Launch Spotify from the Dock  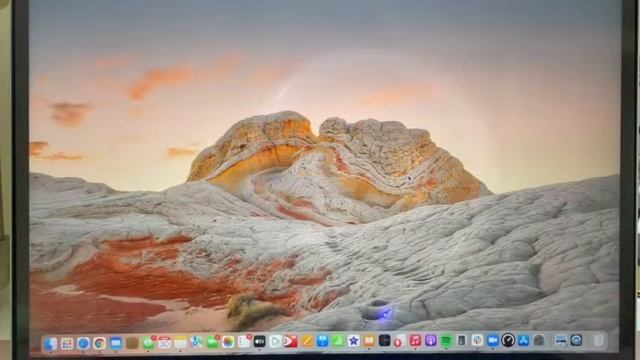click(446, 340)
